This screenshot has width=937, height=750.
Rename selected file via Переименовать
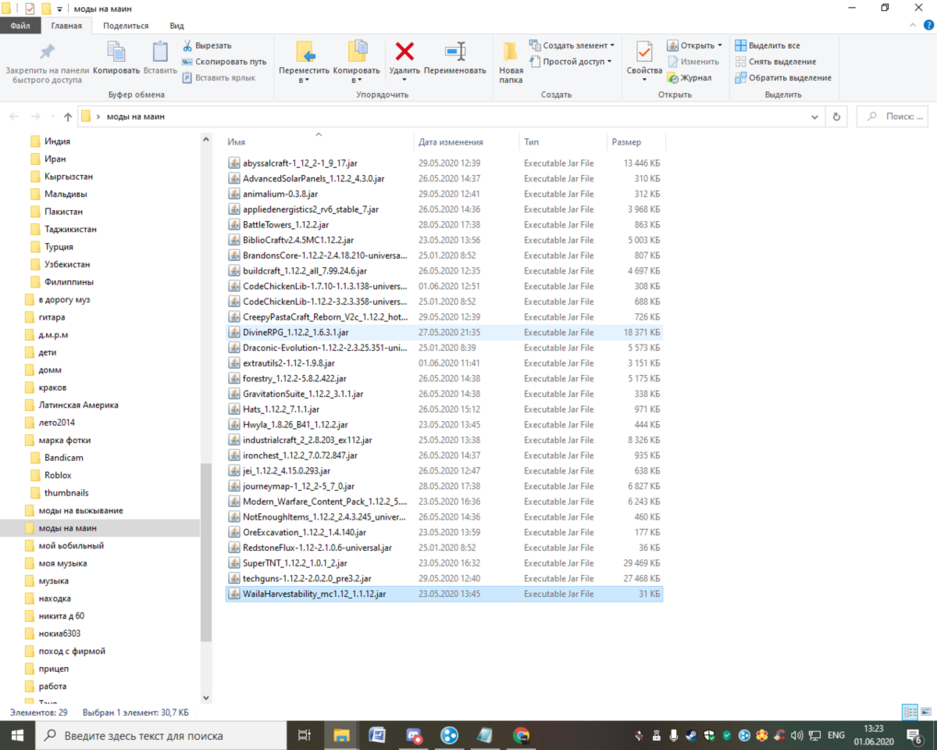pos(455,57)
